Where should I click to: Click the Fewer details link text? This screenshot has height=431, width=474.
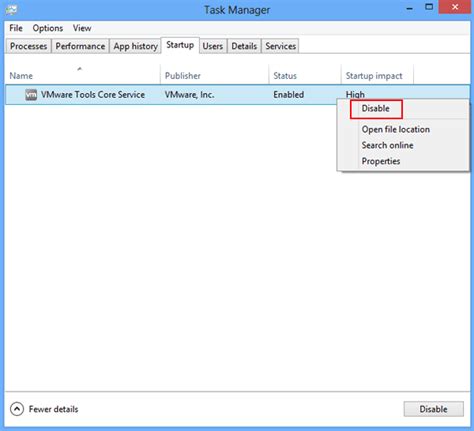(53, 409)
